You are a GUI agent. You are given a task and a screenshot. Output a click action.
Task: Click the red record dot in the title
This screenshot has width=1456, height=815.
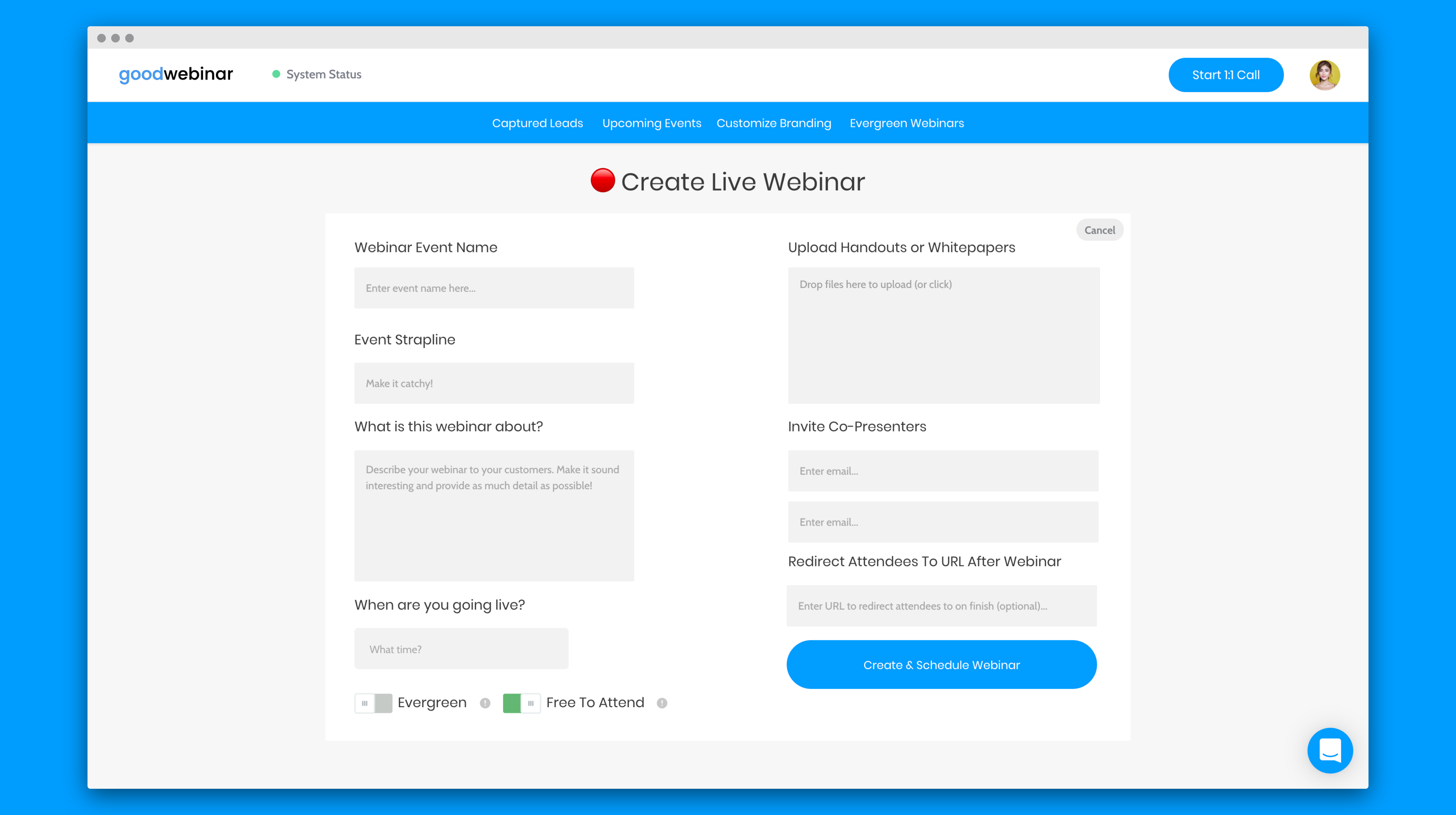pyautogui.click(x=602, y=181)
